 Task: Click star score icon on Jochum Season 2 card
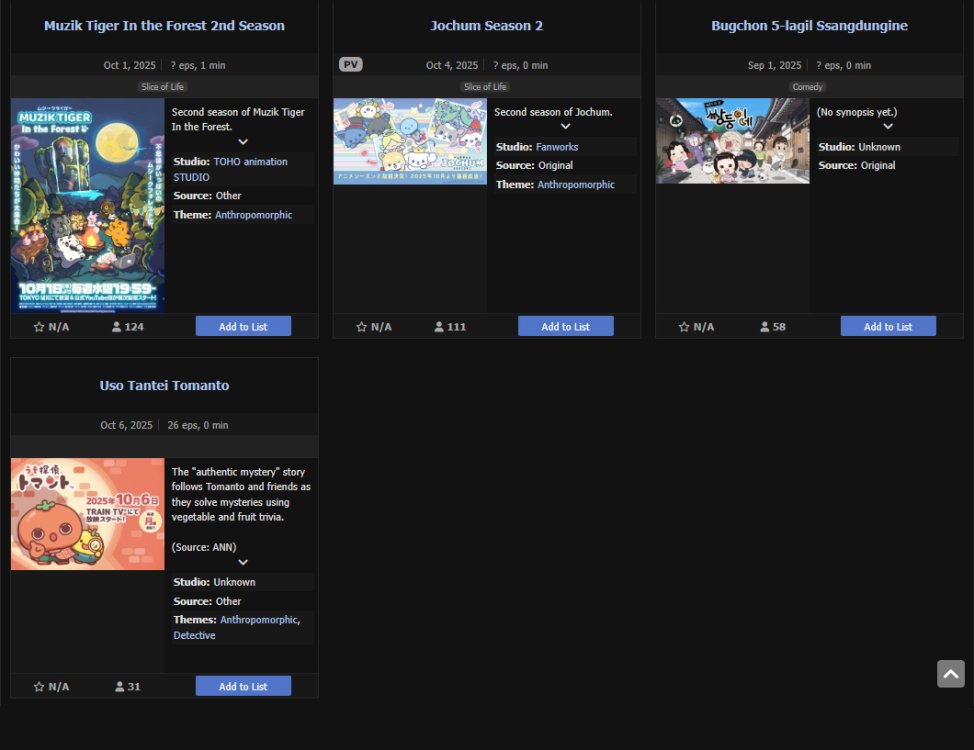pos(362,327)
